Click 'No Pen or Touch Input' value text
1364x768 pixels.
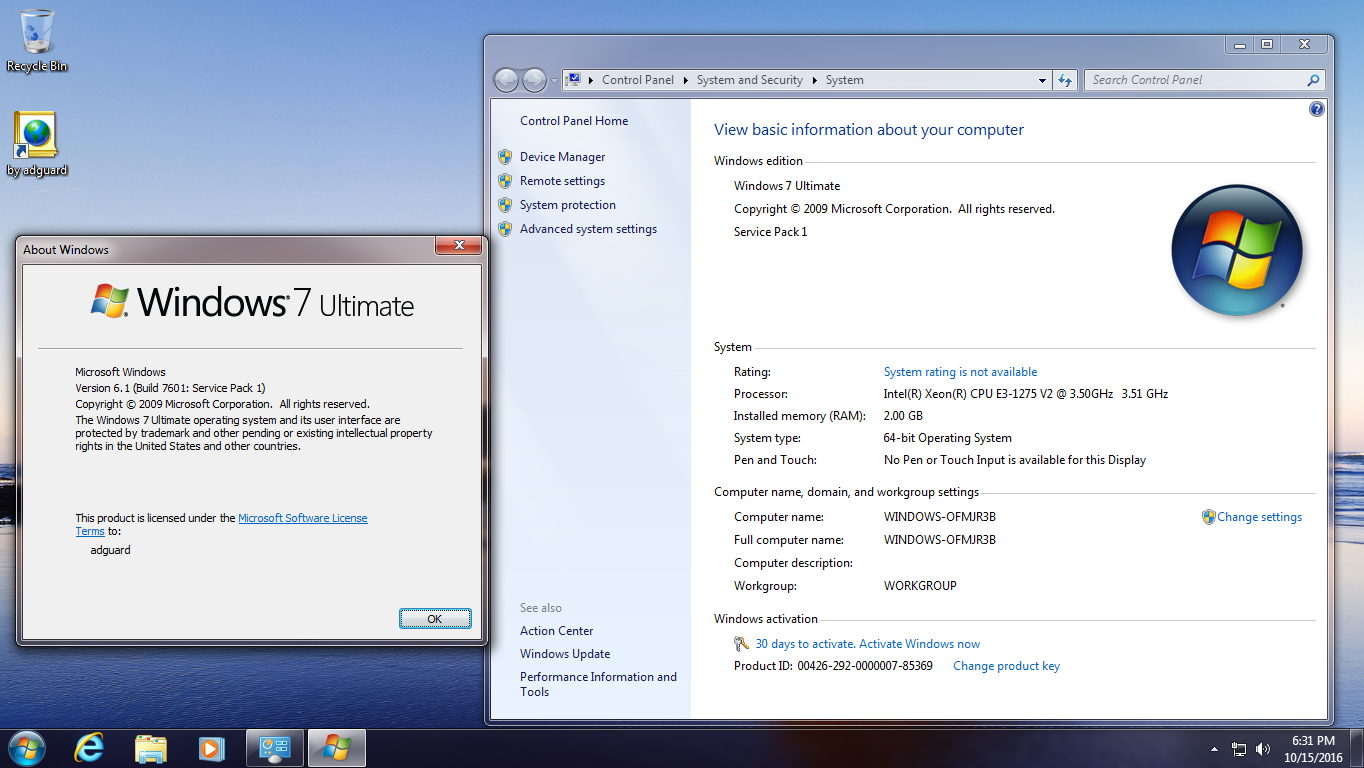coord(1015,460)
